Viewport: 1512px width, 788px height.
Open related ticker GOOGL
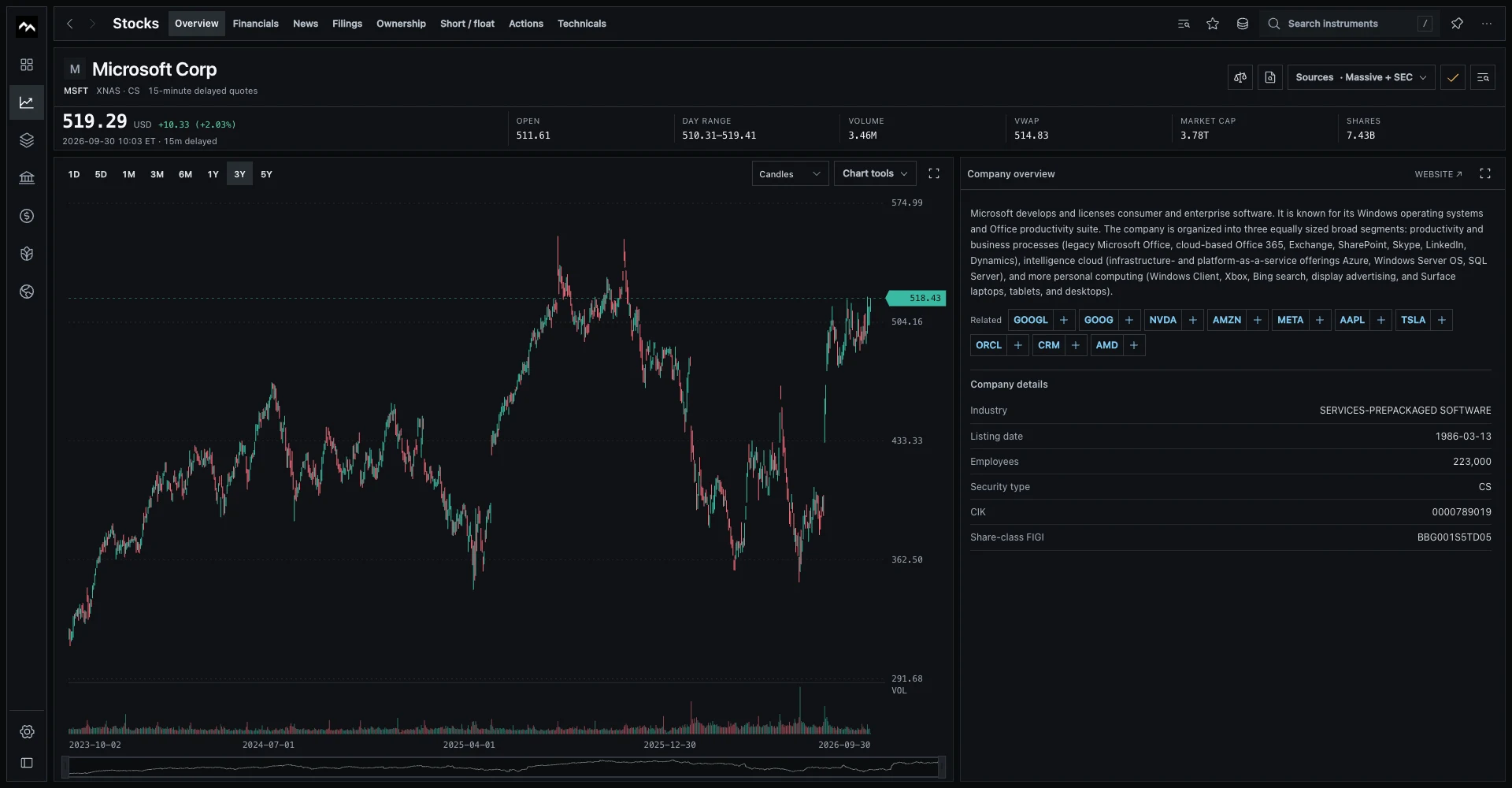tap(1031, 320)
